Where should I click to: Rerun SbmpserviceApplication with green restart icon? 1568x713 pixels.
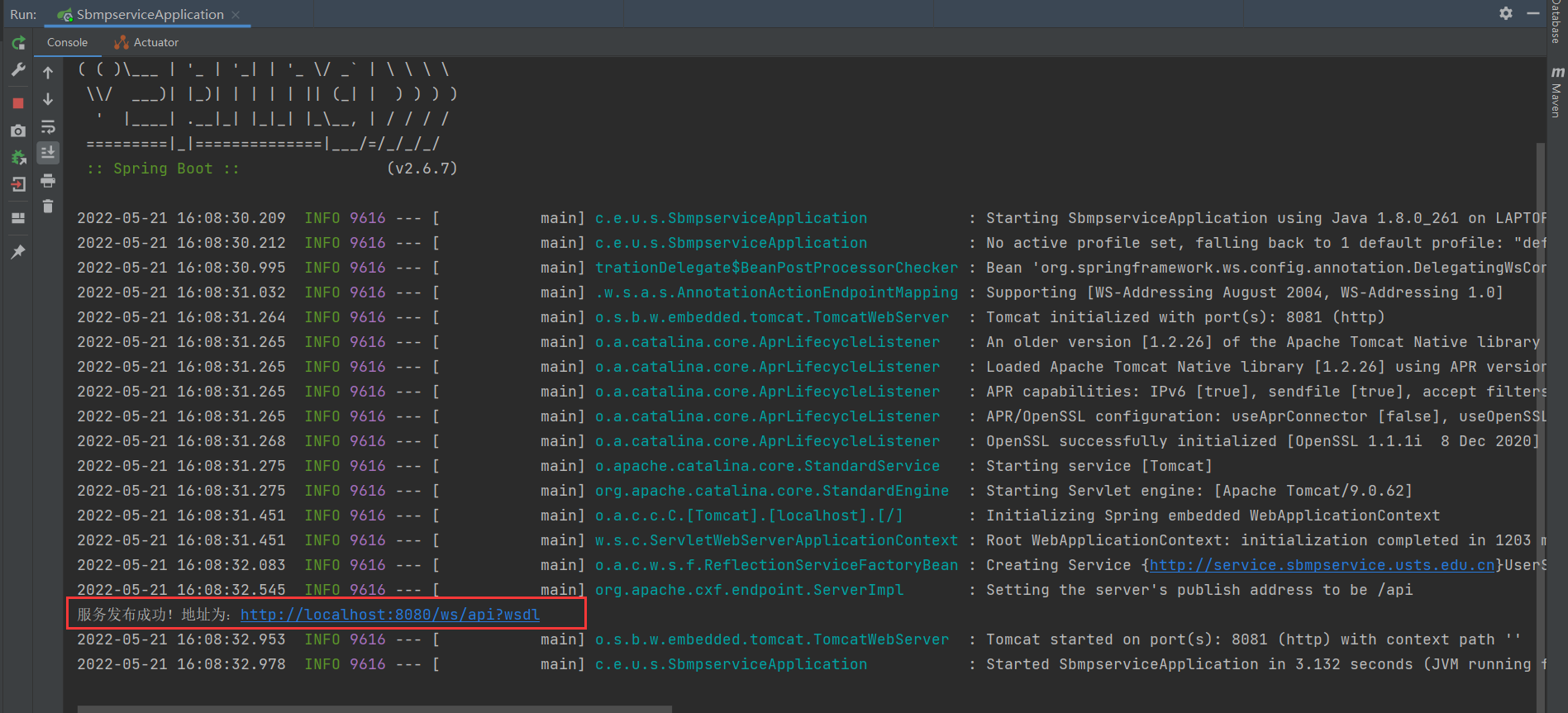pyautogui.click(x=18, y=43)
